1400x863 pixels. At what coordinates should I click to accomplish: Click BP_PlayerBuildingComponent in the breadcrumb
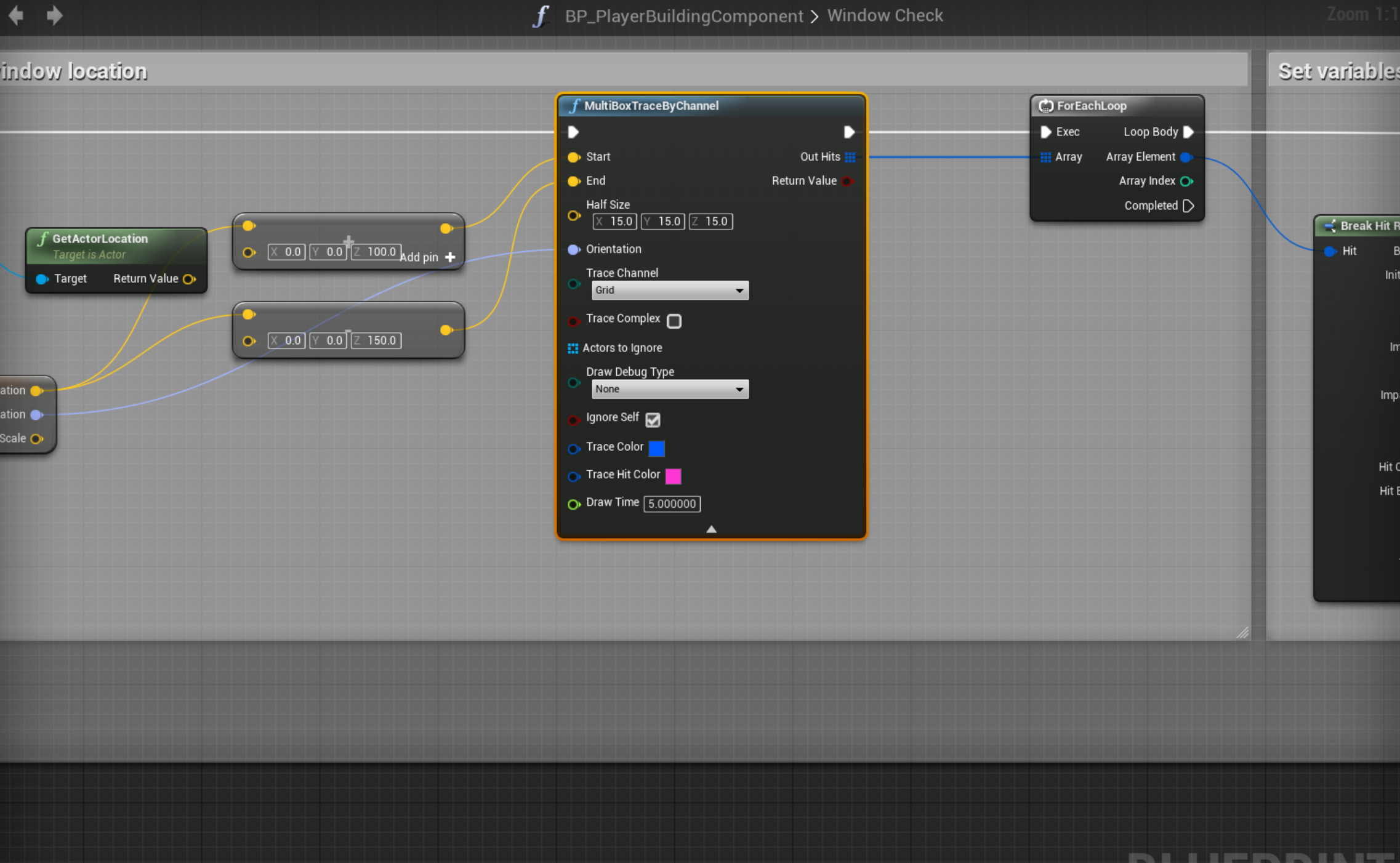point(683,15)
